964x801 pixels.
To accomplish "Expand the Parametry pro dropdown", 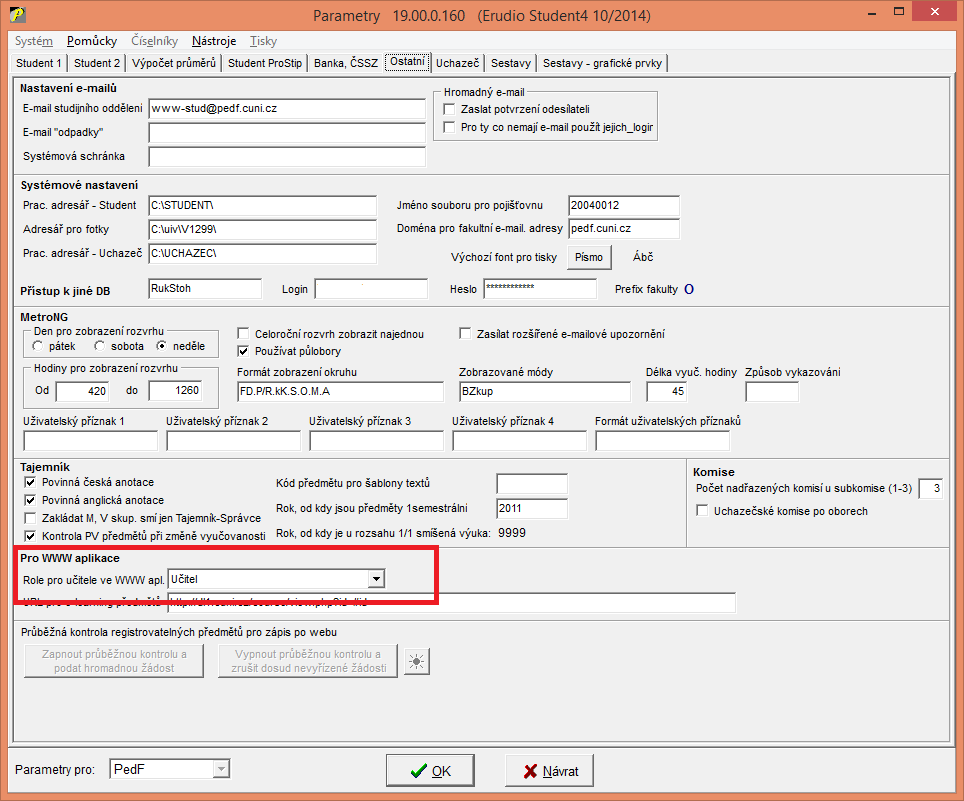I will click(220, 769).
